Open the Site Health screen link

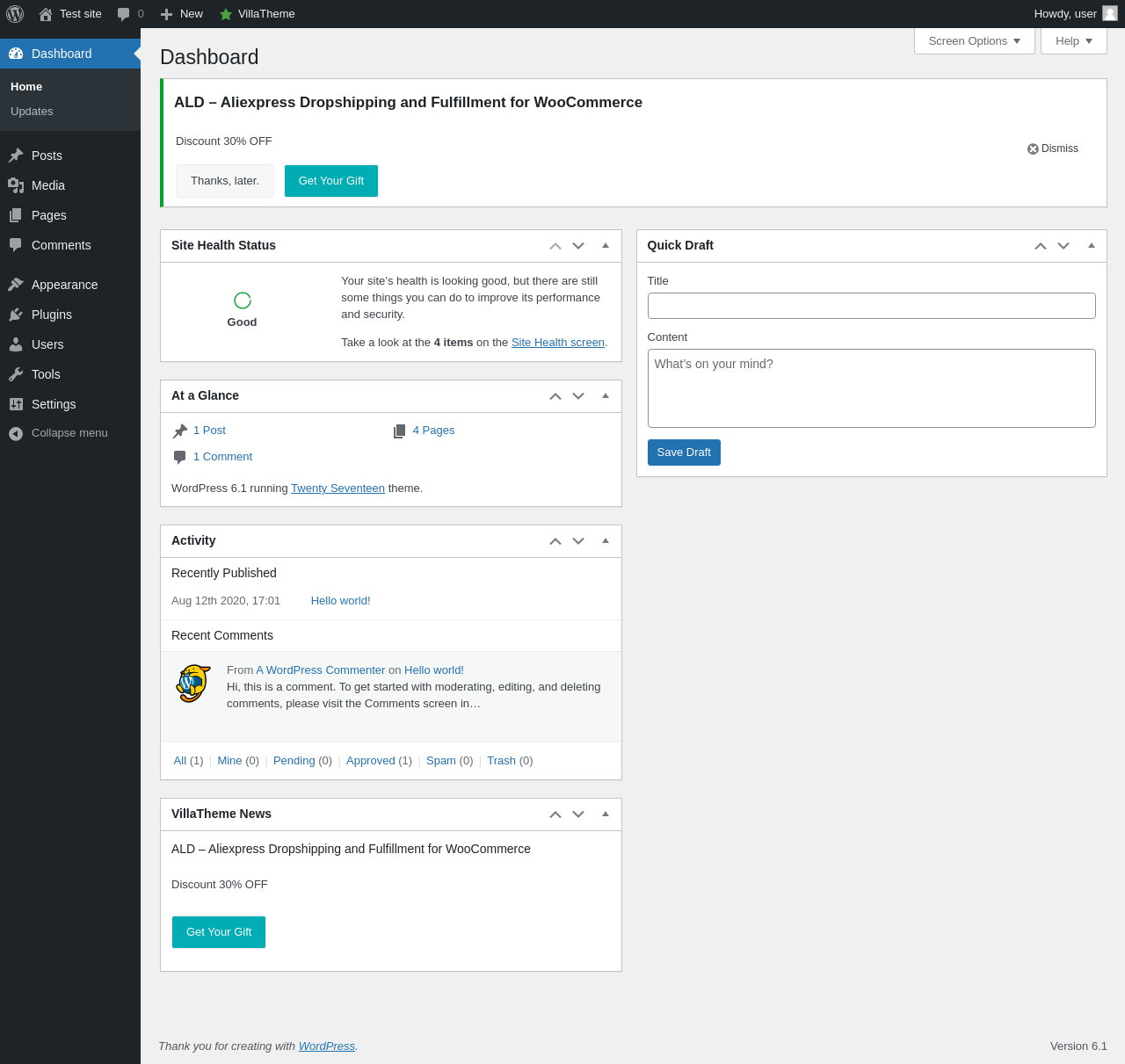(x=558, y=343)
